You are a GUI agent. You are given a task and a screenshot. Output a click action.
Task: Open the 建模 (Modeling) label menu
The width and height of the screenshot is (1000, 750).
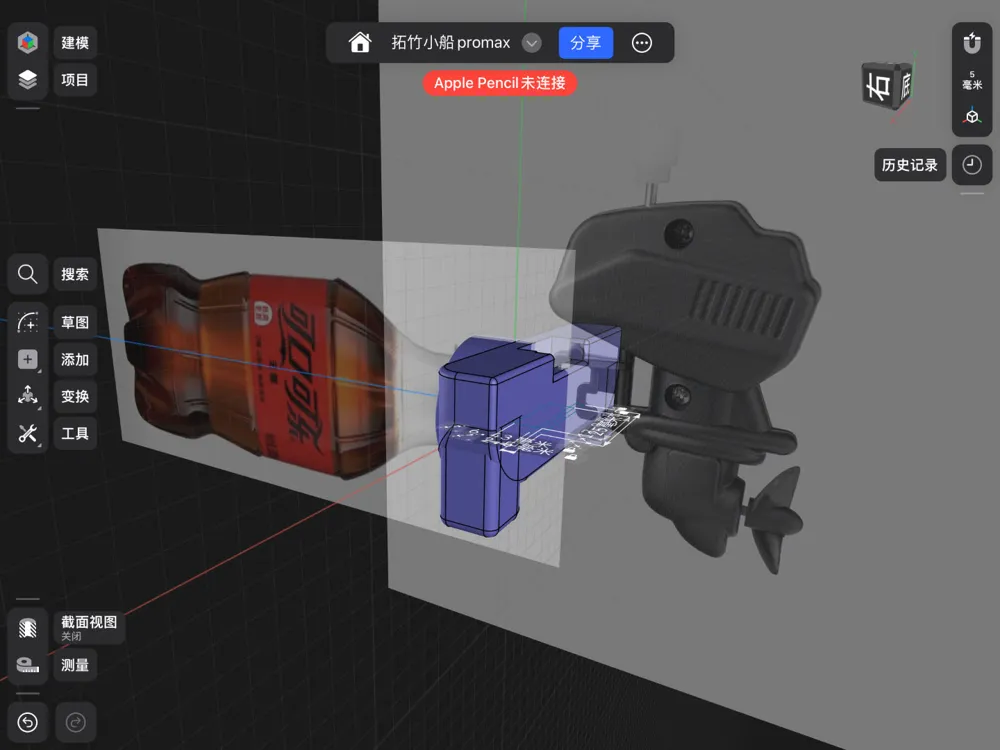(x=75, y=43)
